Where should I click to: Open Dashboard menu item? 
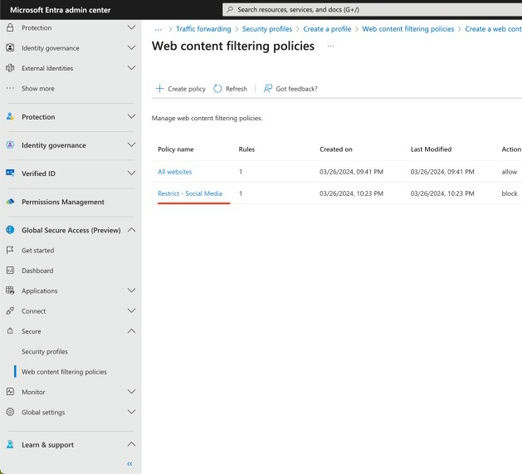click(x=37, y=271)
